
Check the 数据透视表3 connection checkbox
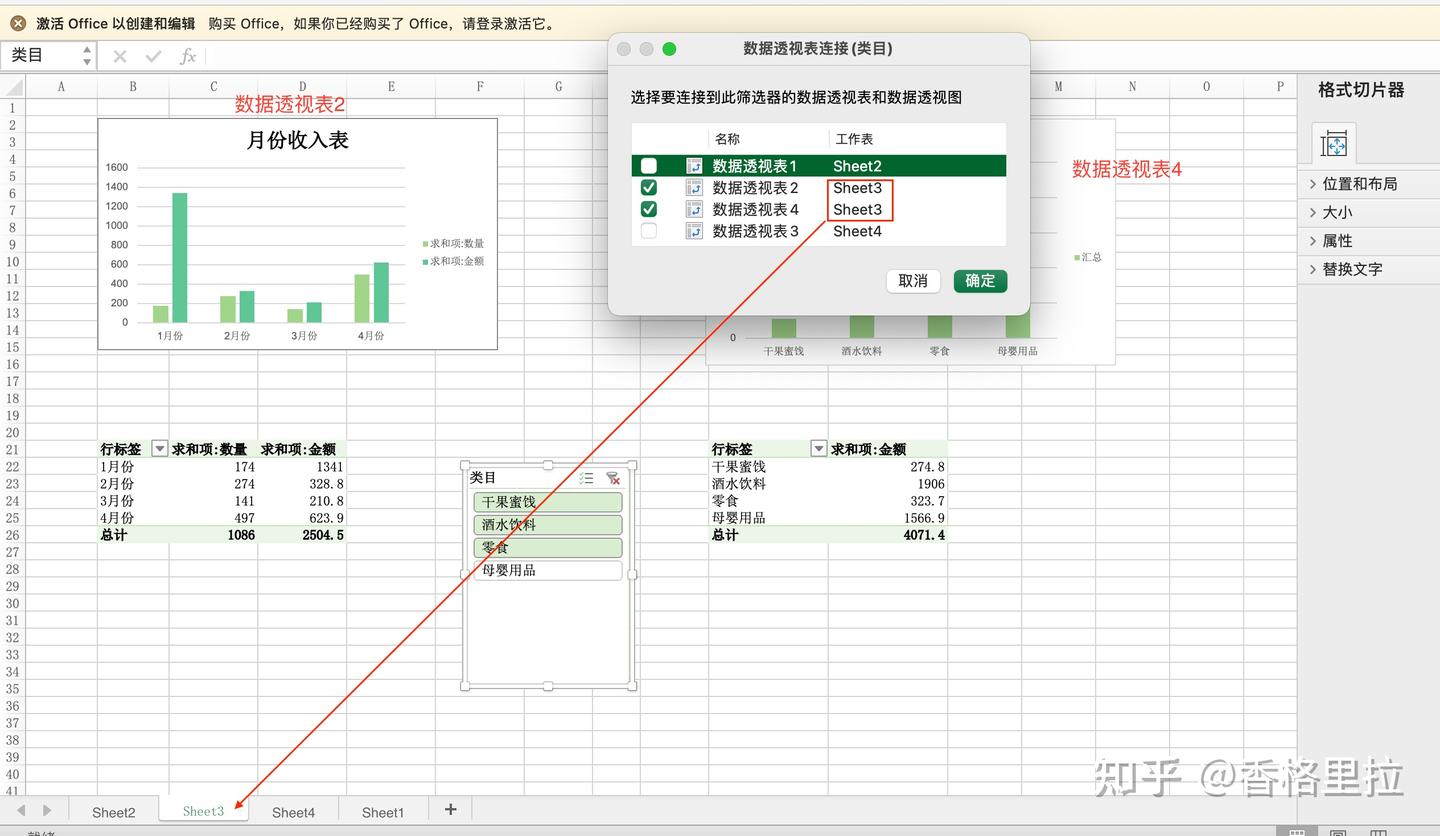tap(649, 231)
